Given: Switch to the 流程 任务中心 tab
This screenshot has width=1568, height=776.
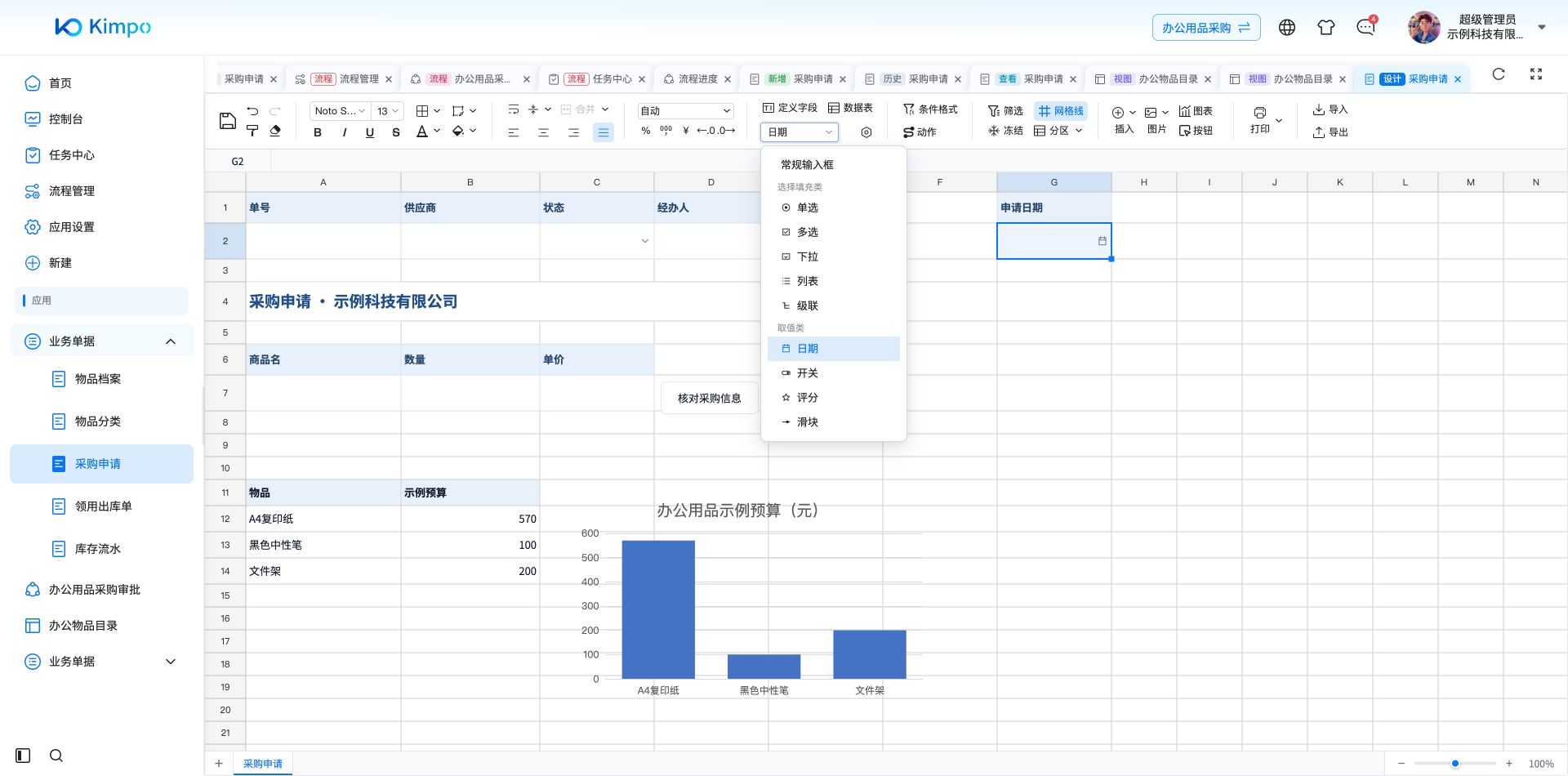Looking at the screenshot, I should [595, 79].
